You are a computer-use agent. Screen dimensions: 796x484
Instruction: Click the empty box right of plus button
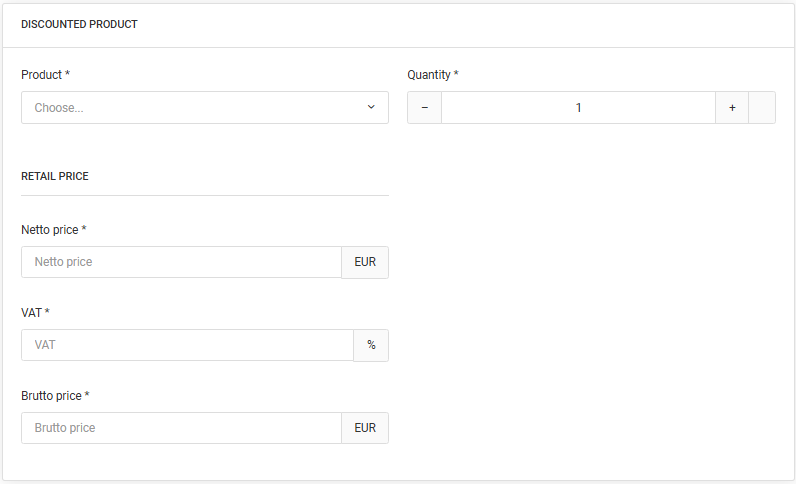tap(762, 108)
